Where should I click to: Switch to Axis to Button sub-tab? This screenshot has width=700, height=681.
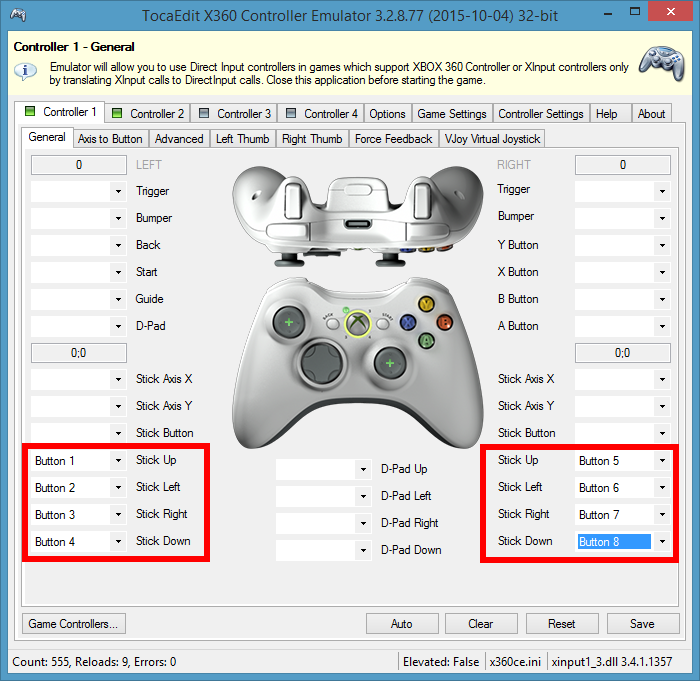[110, 139]
